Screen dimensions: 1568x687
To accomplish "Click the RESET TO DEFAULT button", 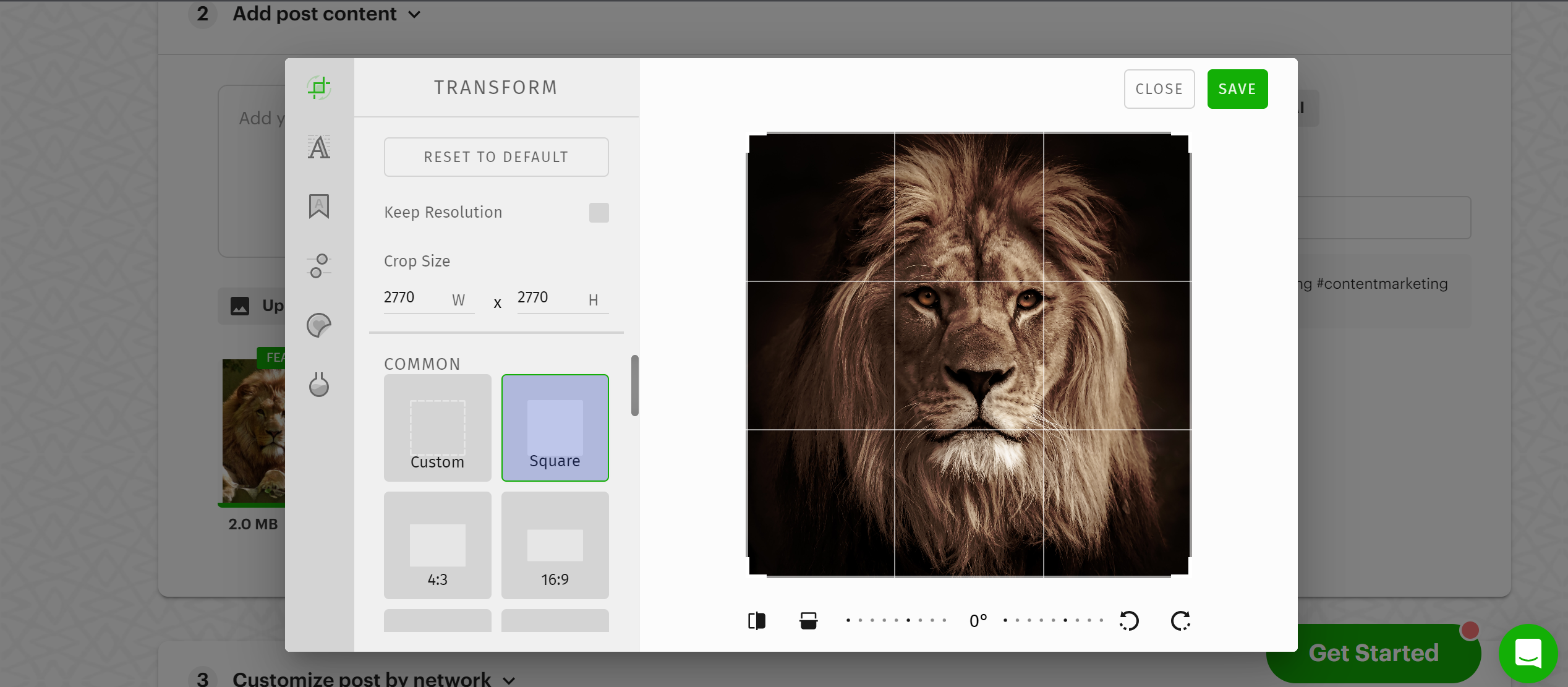I will [497, 157].
